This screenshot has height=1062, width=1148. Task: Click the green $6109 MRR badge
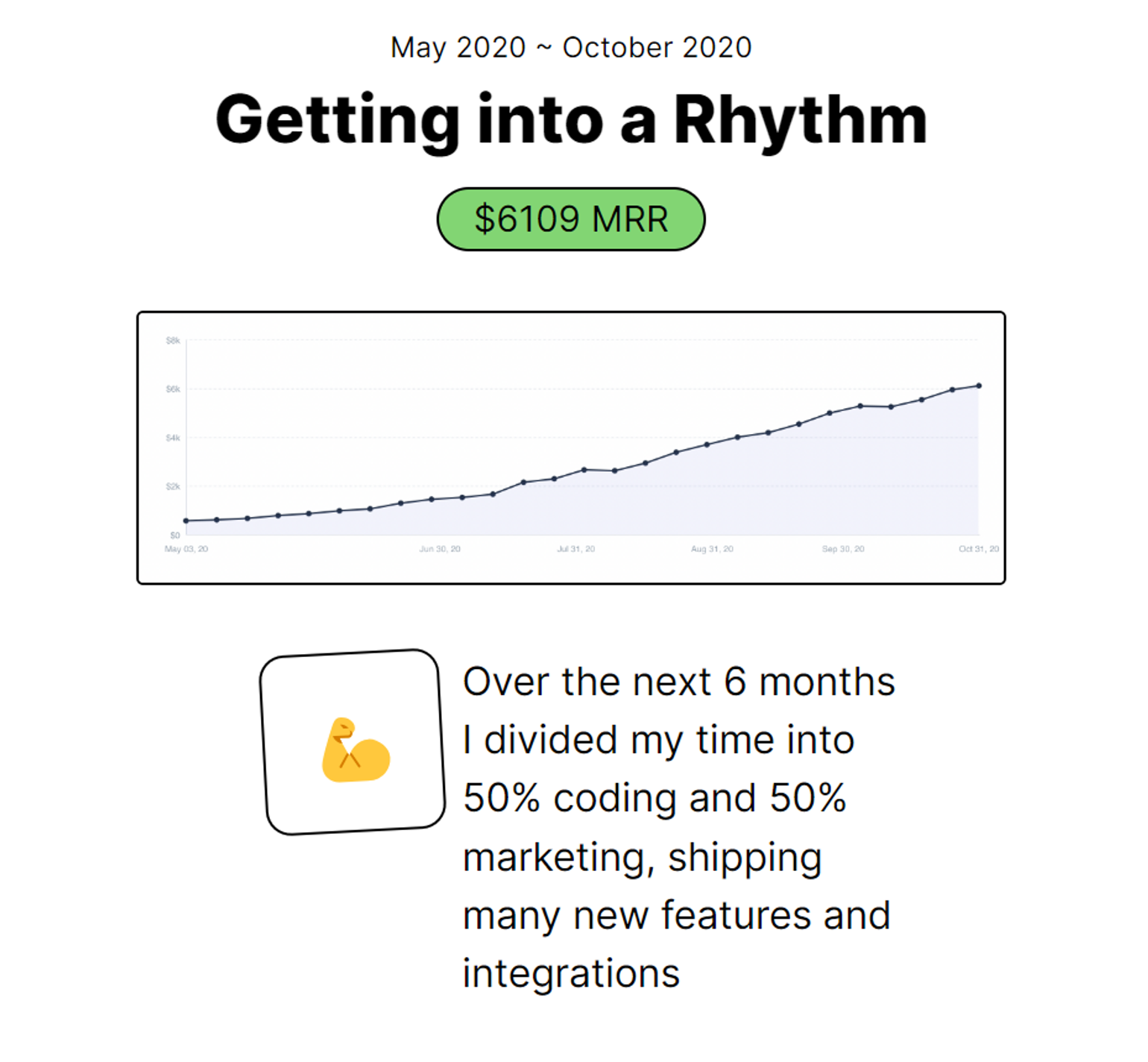tap(571, 219)
